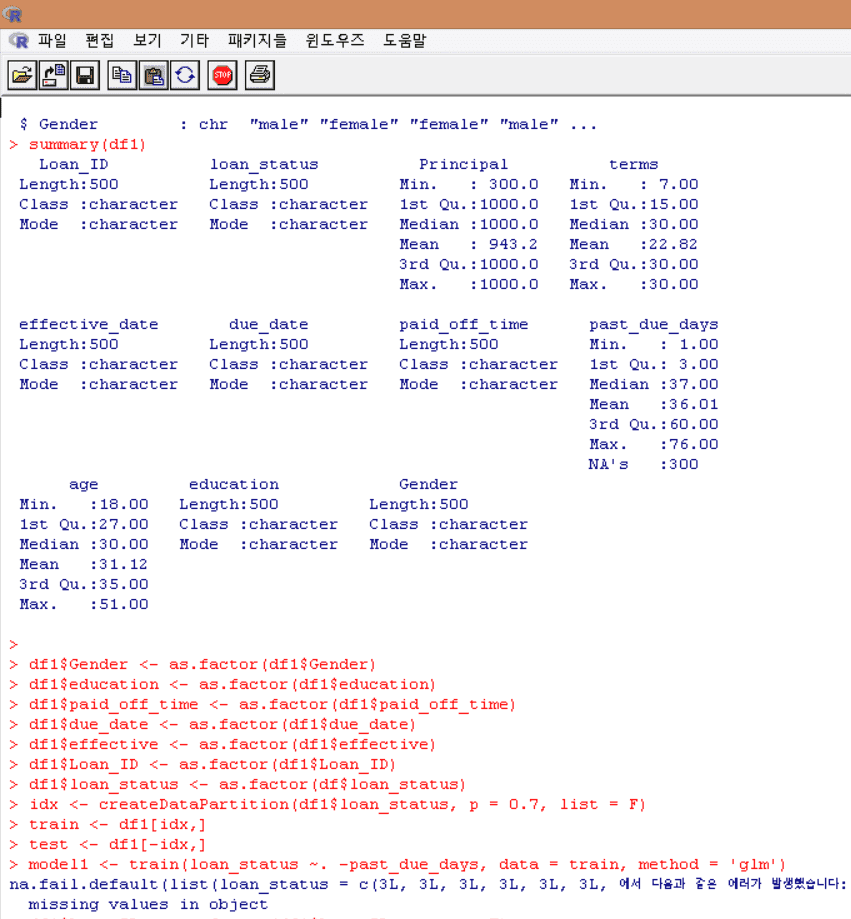
Task: Stop current computation with STOP icon
Action: (x=222, y=76)
